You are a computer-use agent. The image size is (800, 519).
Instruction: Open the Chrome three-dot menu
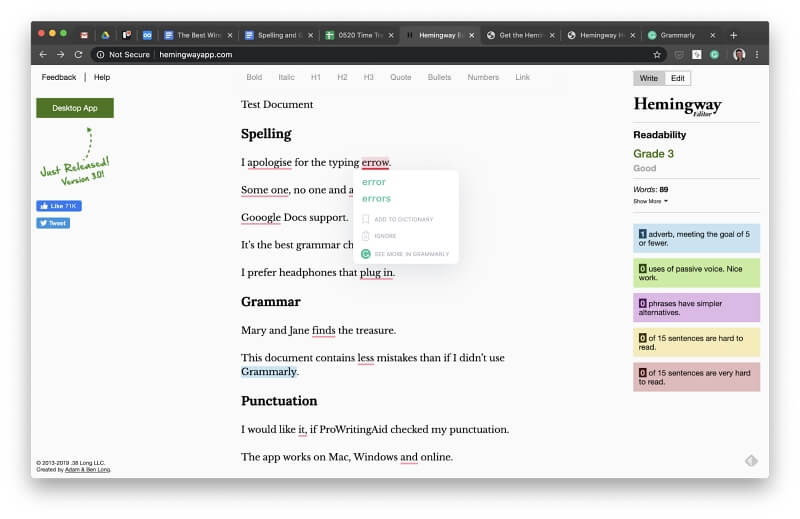(757, 54)
